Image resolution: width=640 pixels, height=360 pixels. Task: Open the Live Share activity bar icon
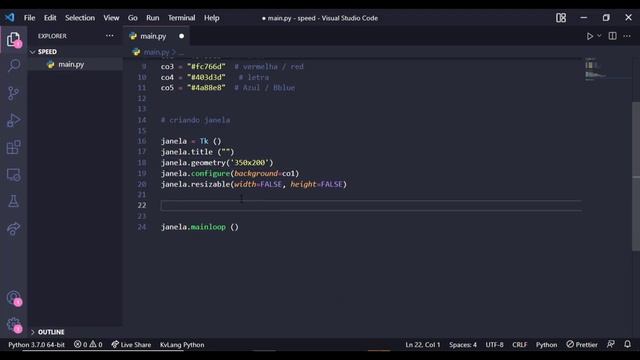click(x=13, y=229)
